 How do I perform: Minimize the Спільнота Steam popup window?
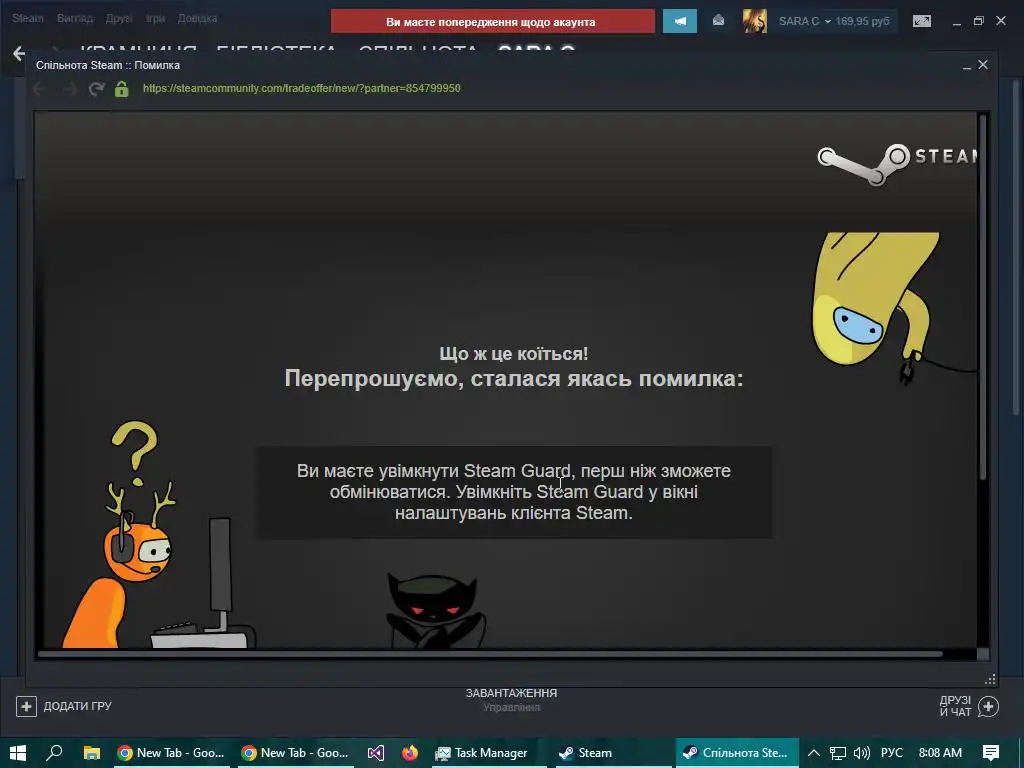[966, 66]
